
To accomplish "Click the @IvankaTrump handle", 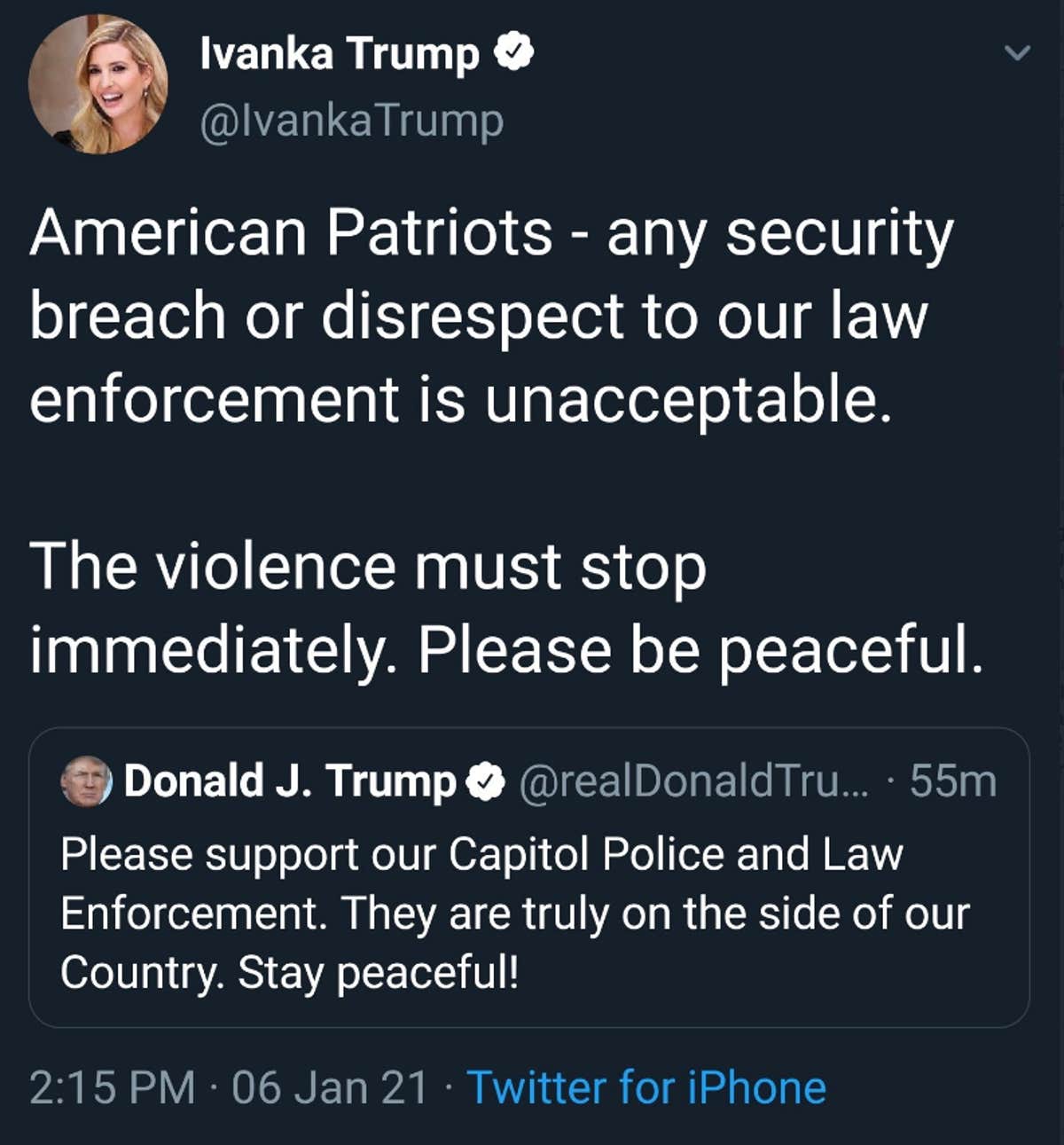I will coord(352,120).
